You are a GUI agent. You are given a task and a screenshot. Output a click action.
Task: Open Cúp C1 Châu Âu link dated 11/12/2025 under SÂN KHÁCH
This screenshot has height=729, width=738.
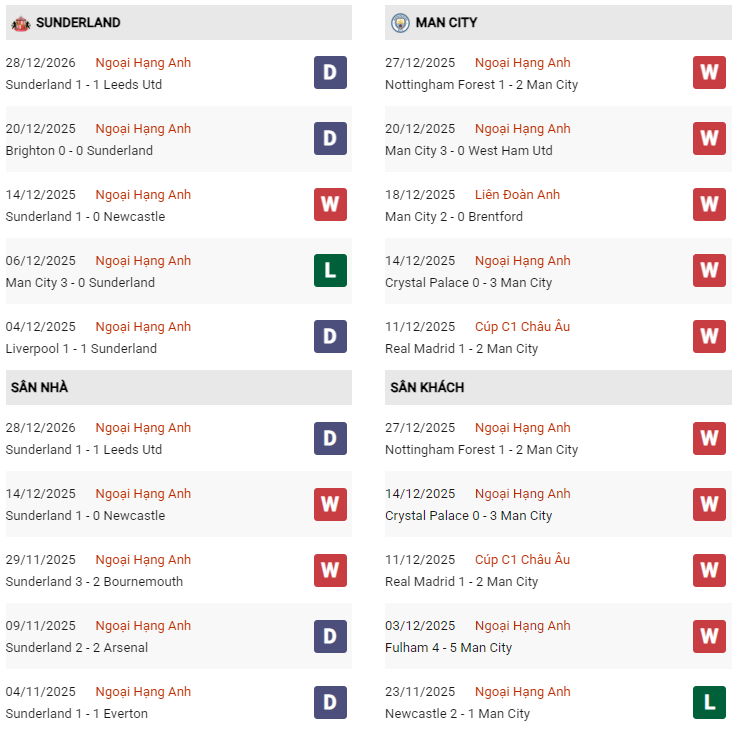pos(522,560)
